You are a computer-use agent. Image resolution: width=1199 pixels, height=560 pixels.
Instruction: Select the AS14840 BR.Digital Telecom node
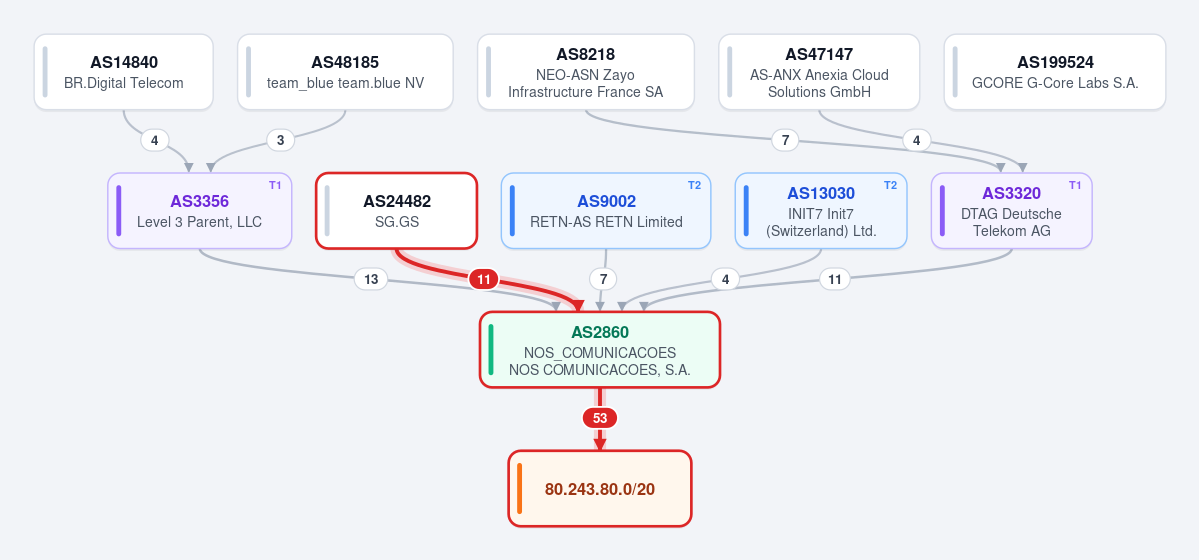point(124,72)
